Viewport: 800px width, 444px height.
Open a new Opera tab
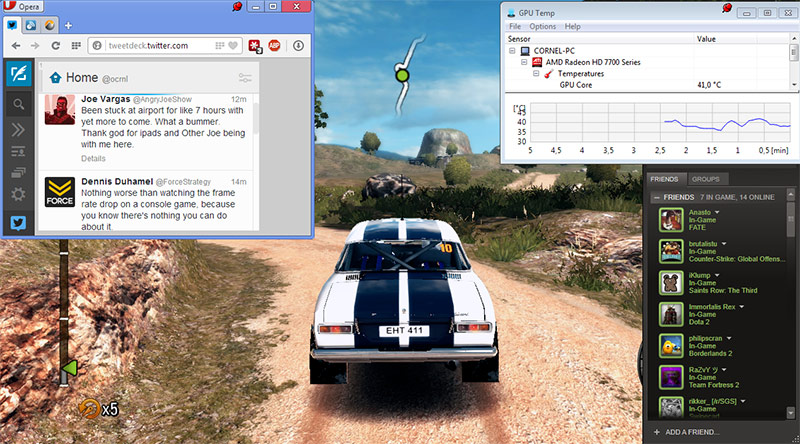click(x=68, y=25)
